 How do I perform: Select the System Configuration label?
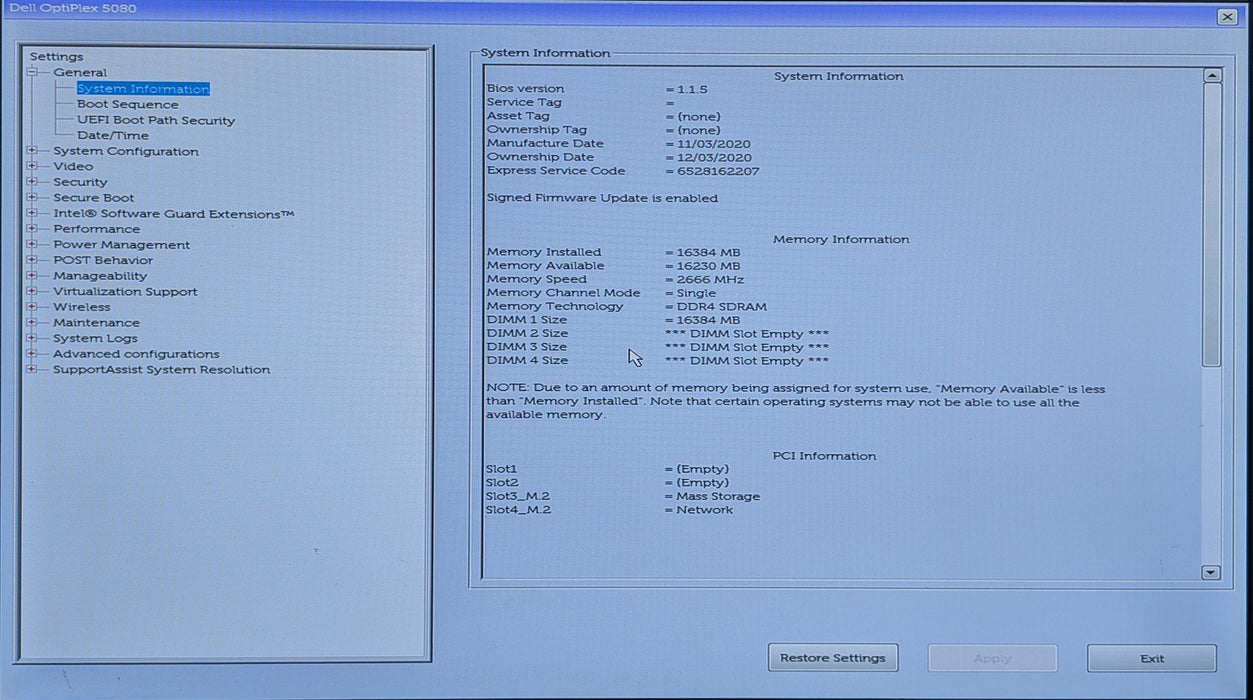pos(126,151)
